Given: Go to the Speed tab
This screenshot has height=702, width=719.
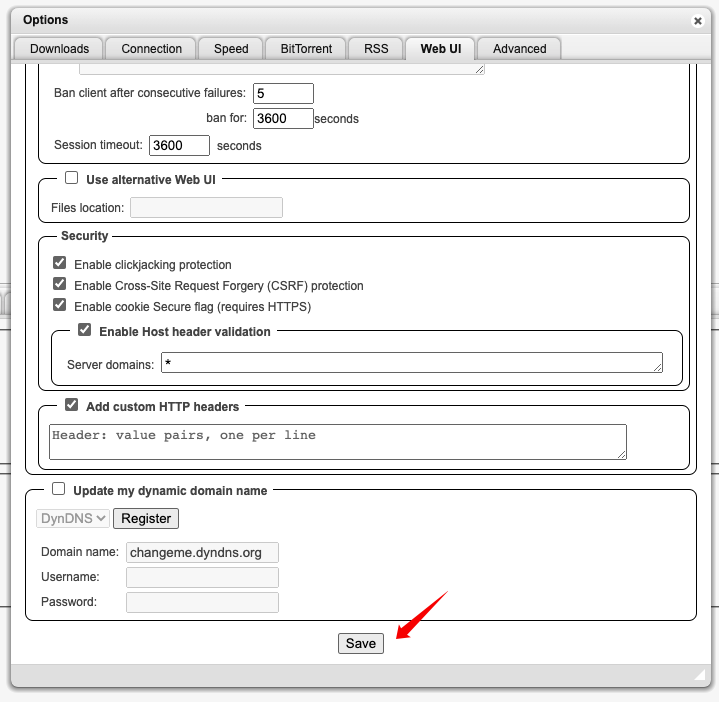Looking at the screenshot, I should click(x=231, y=49).
